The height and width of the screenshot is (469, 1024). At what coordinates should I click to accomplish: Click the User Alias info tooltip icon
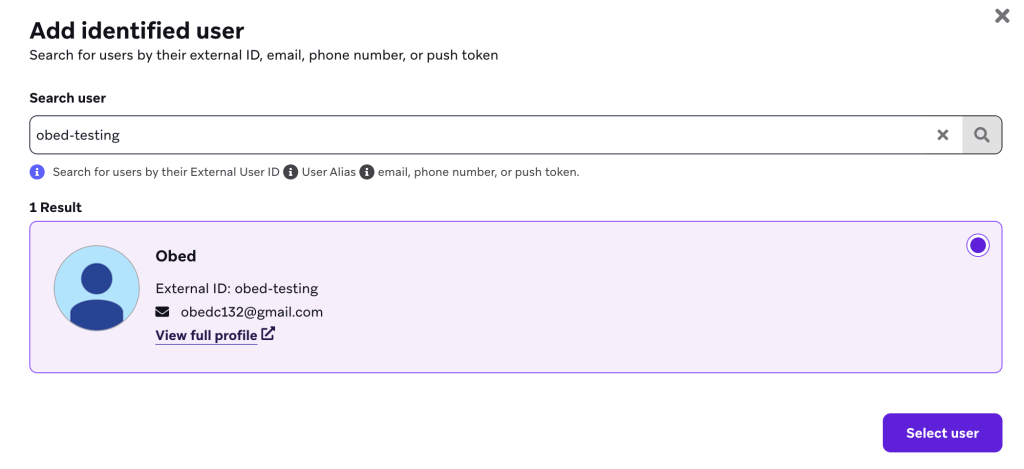point(367,172)
